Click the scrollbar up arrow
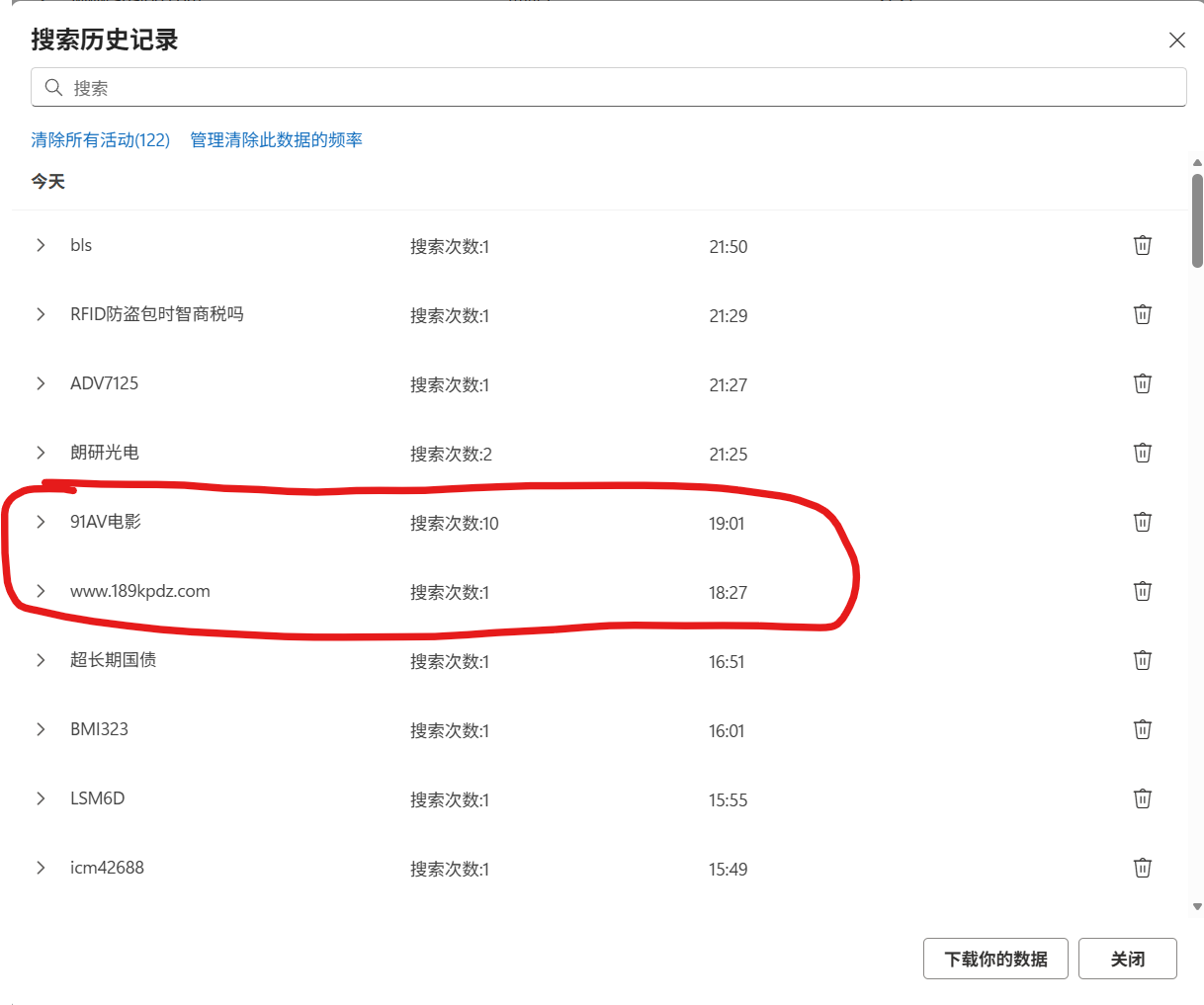 click(1197, 163)
